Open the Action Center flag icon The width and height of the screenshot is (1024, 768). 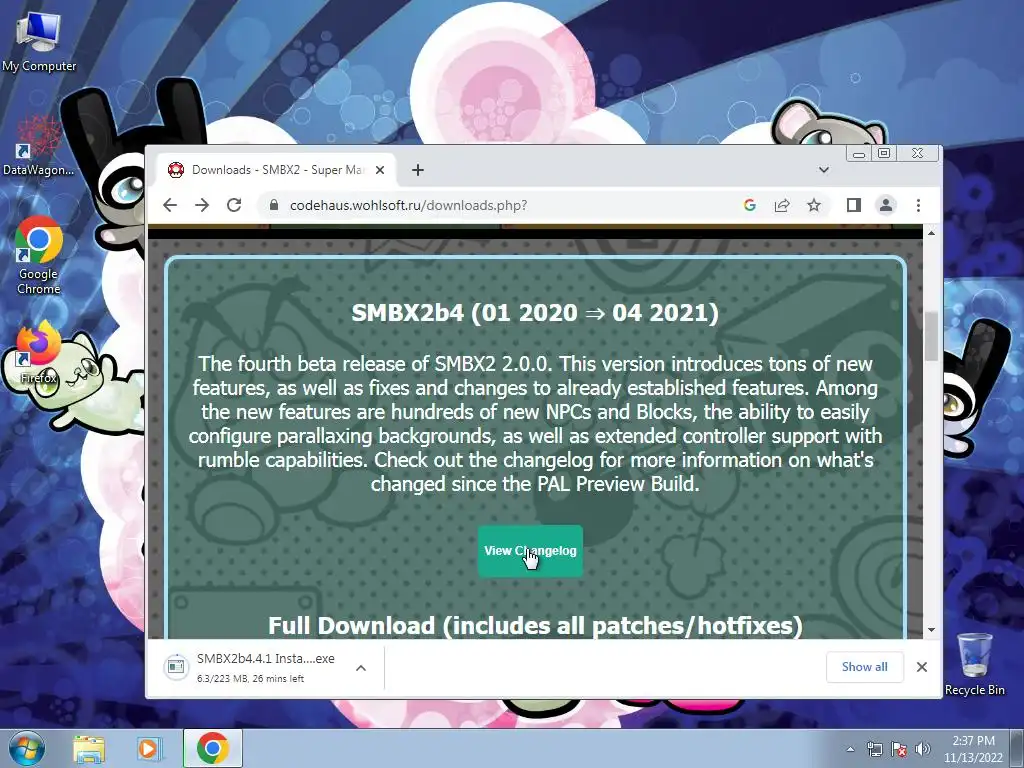[899, 749]
